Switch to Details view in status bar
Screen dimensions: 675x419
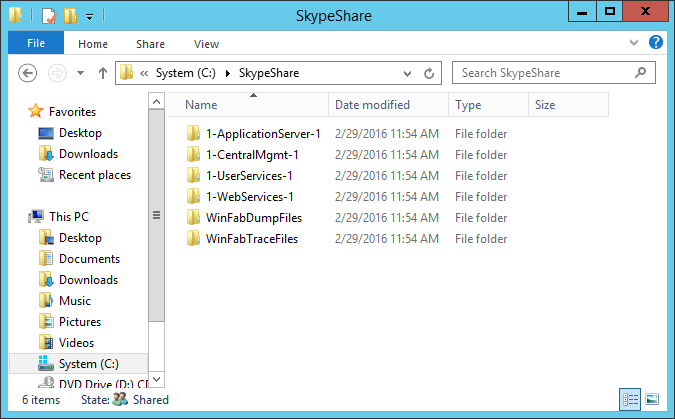[x=630, y=400]
